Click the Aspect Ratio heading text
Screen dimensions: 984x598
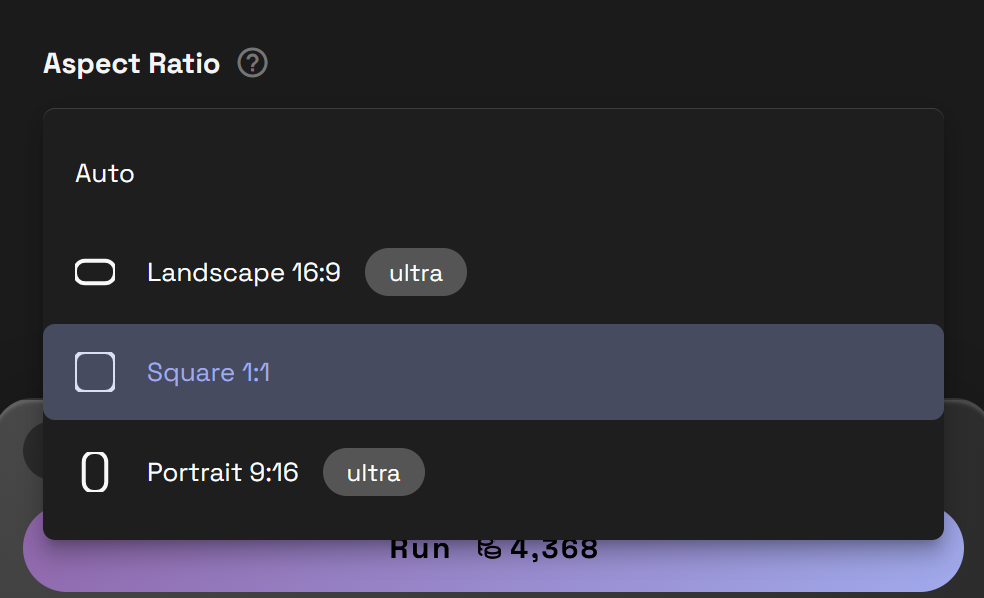pos(131,64)
